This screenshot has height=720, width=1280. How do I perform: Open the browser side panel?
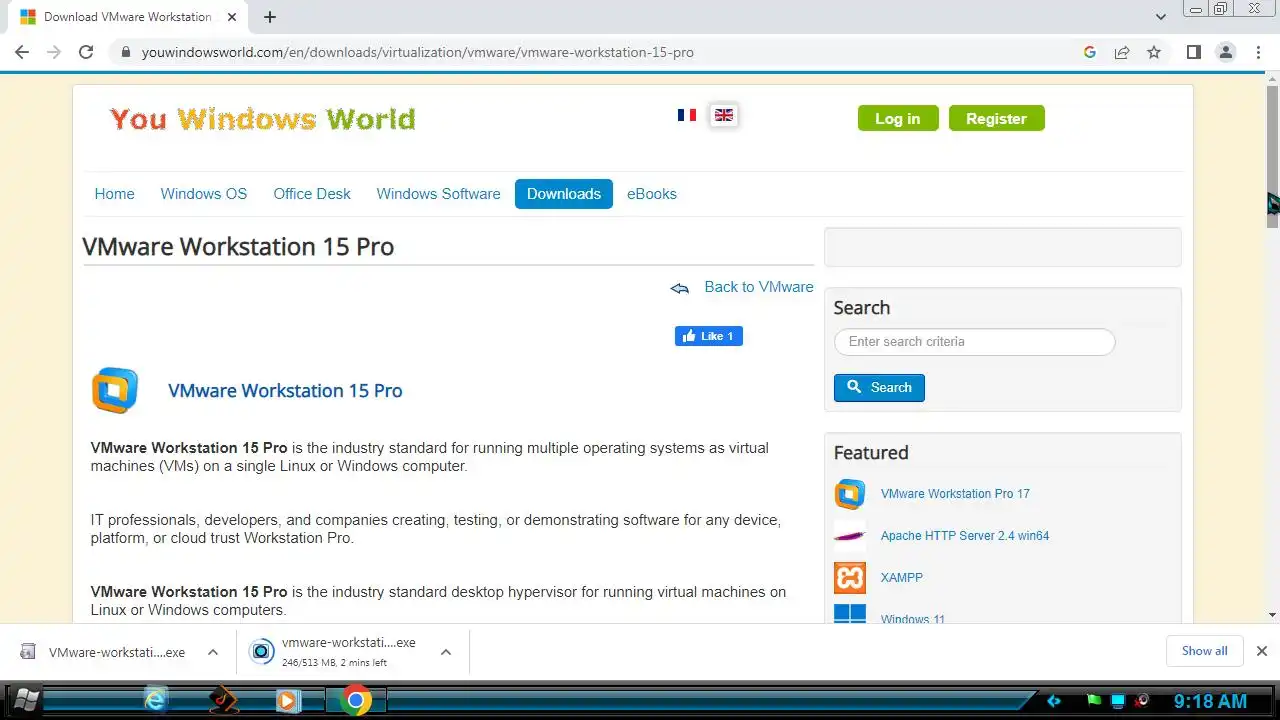point(1193,52)
